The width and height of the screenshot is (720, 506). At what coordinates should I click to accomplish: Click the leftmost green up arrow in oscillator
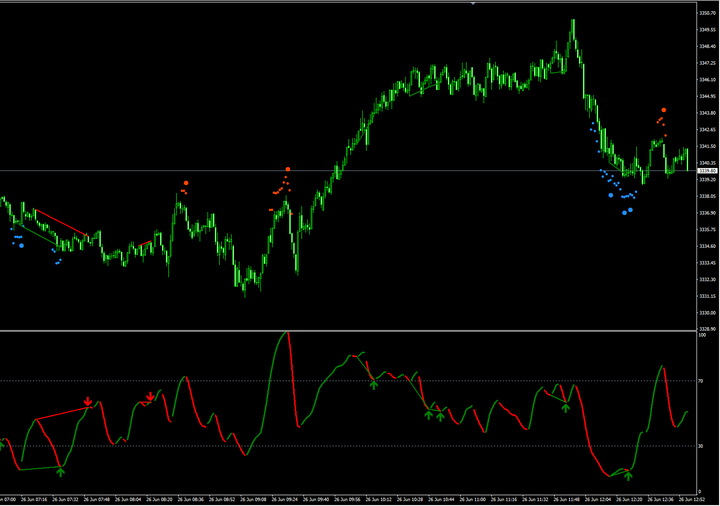[x=61, y=470]
